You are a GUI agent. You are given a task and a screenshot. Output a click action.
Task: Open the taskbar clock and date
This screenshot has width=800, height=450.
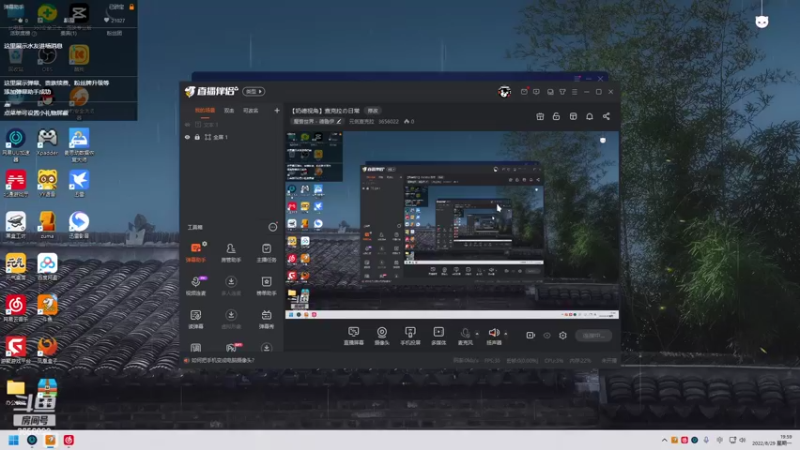click(x=771, y=440)
